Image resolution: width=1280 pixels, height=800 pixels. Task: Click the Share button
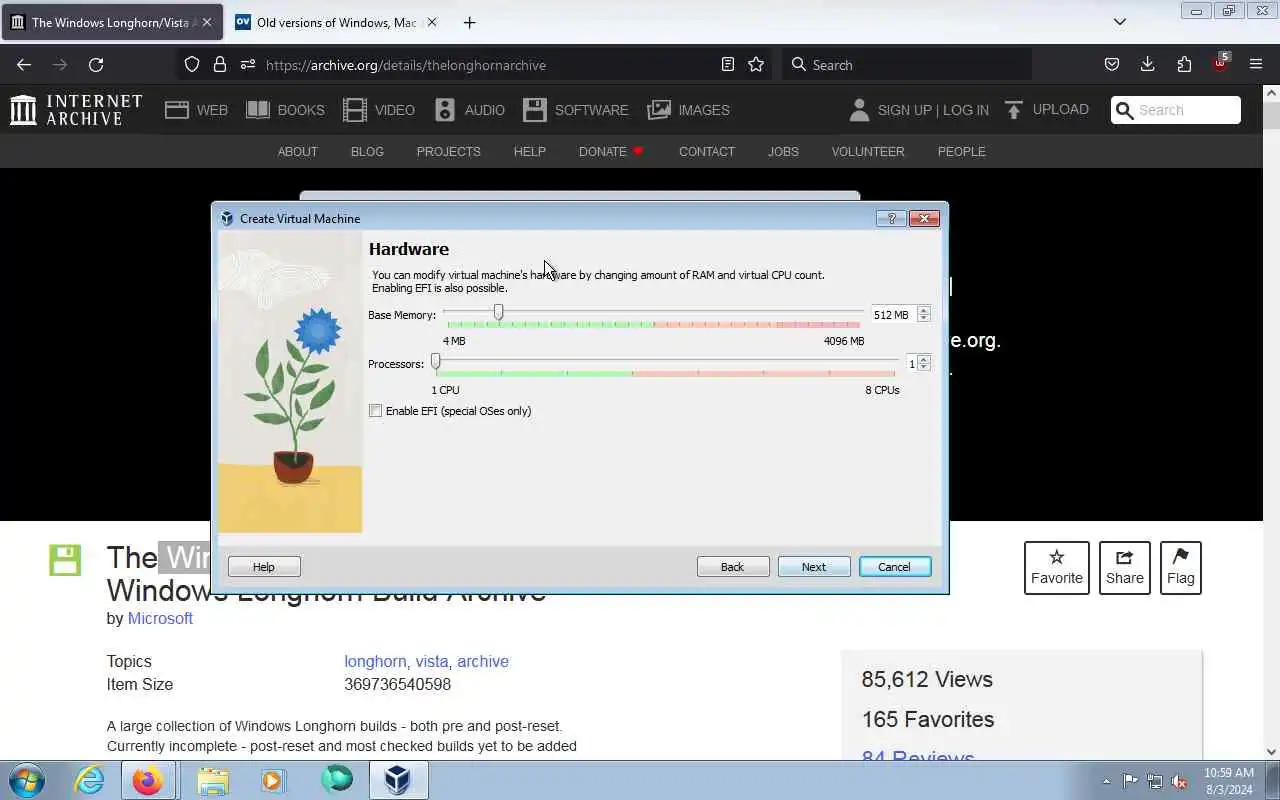pyautogui.click(x=1125, y=568)
